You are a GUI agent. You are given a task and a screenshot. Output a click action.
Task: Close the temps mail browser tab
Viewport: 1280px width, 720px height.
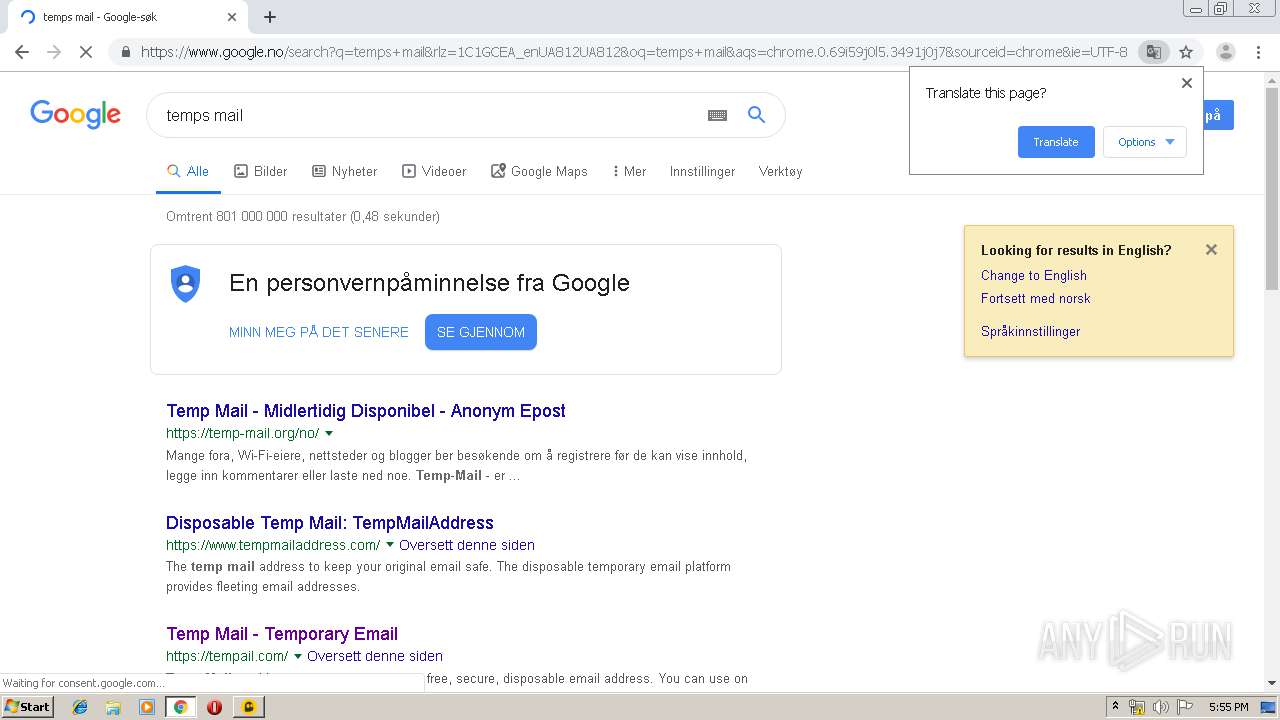[x=232, y=17]
